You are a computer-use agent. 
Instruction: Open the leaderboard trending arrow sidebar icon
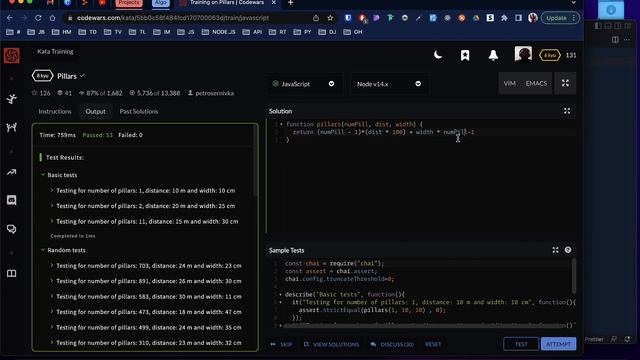pos(11,172)
